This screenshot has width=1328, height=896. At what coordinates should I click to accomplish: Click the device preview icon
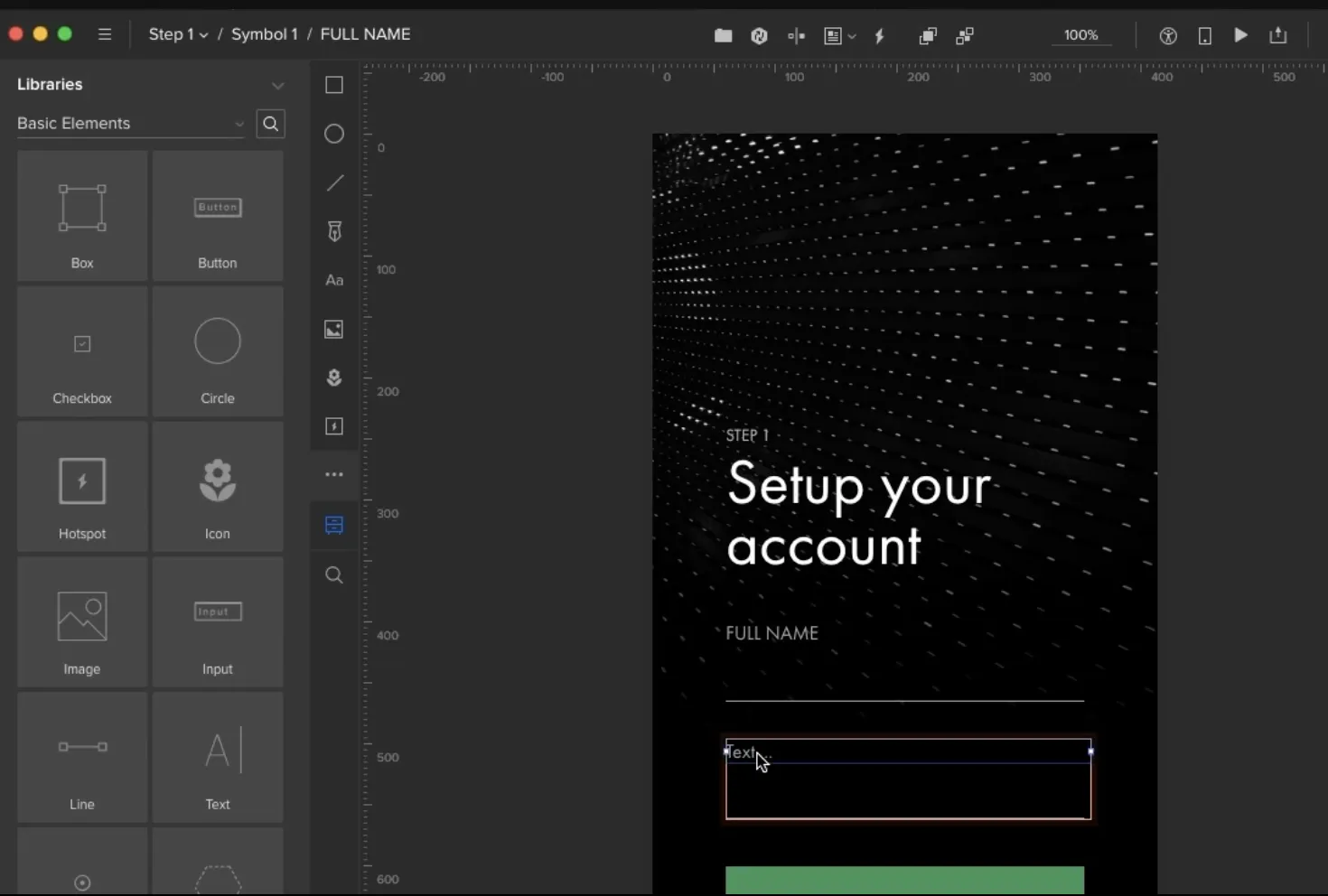[1204, 35]
